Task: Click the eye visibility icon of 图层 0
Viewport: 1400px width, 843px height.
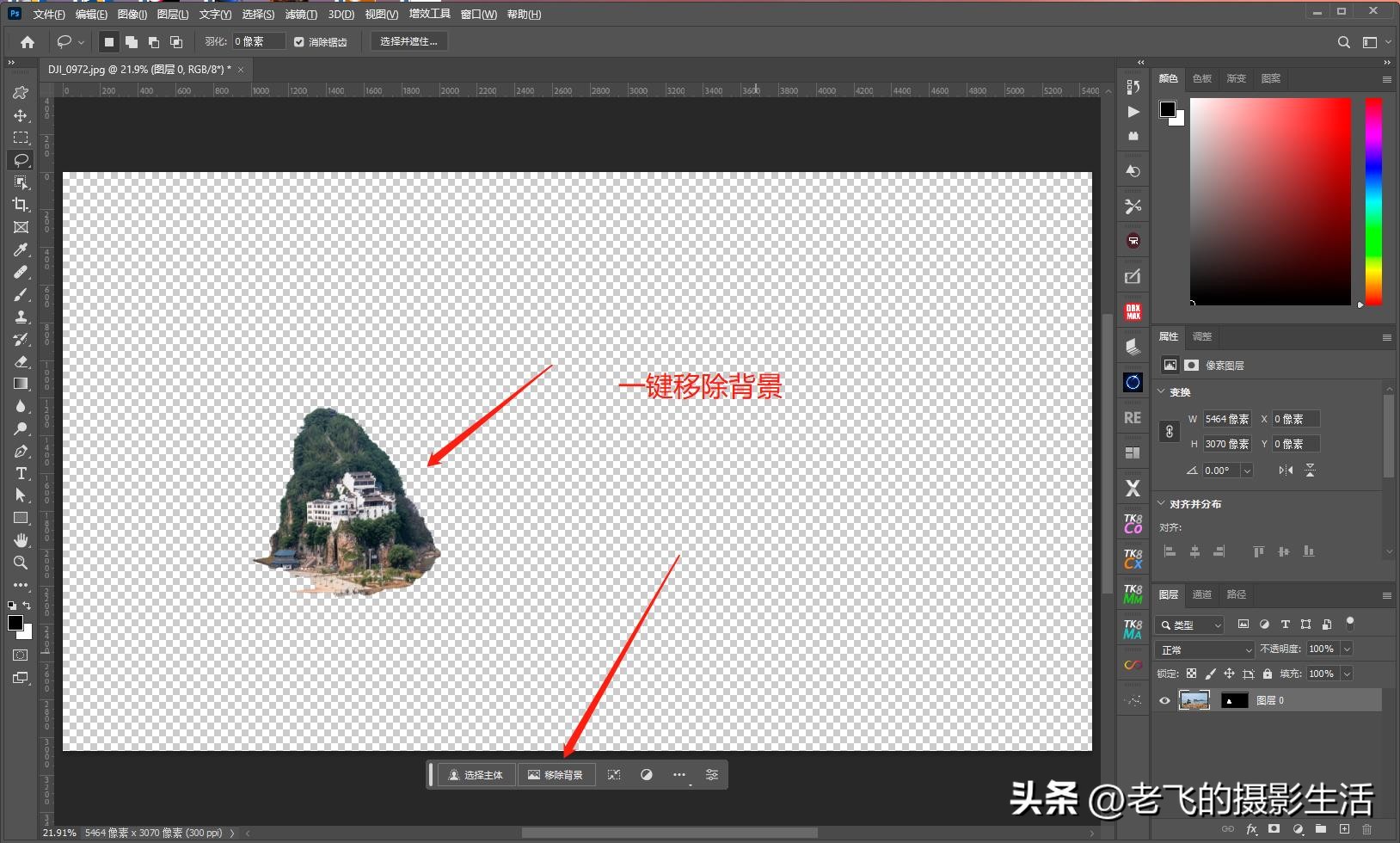Action: point(1163,700)
